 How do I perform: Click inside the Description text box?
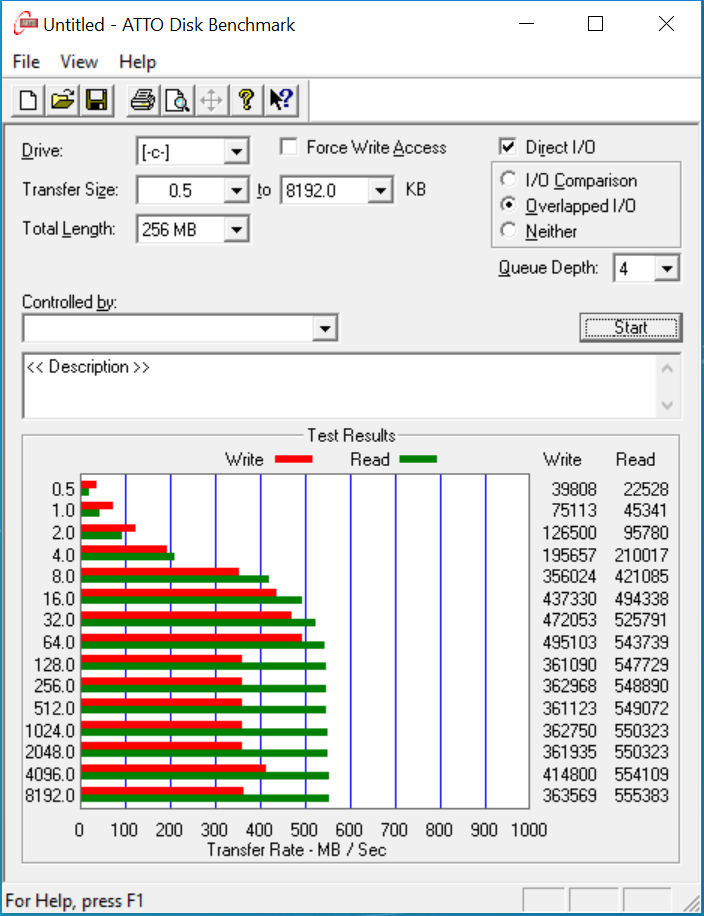pyautogui.click(x=339, y=386)
